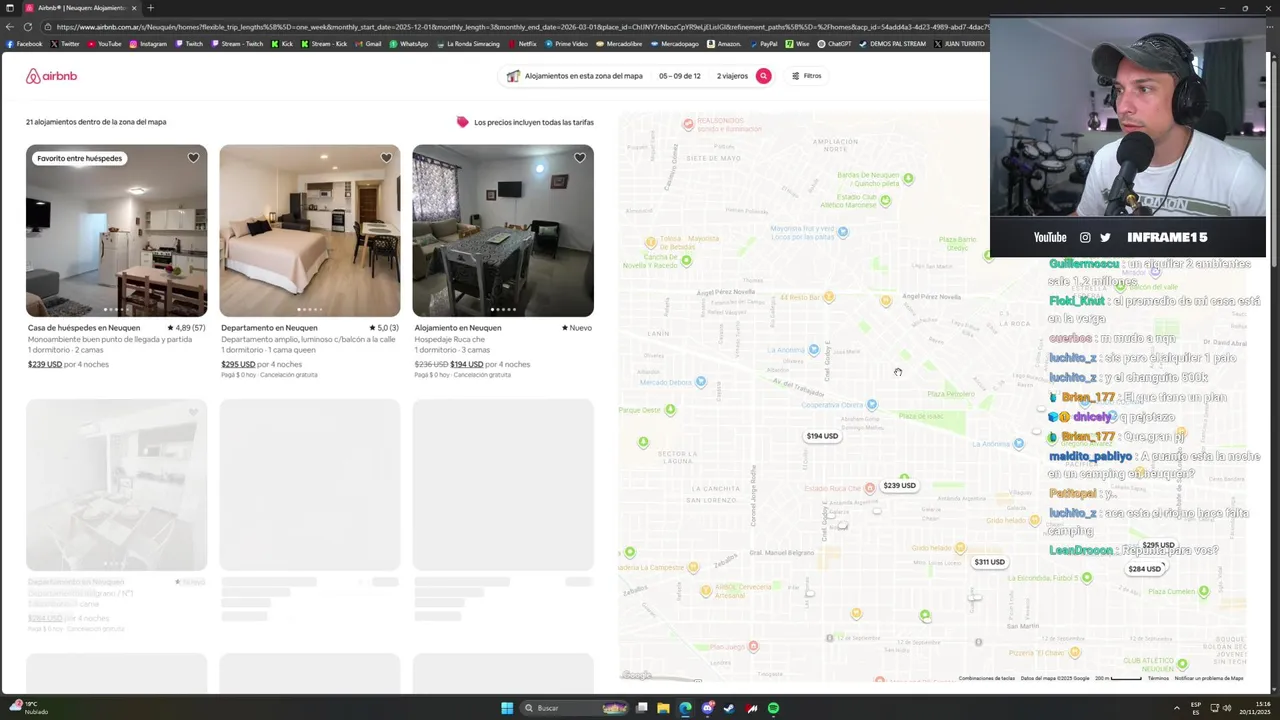
Task: Click '21 alojamientos dentro de la zona del mapa'
Action: point(96,122)
